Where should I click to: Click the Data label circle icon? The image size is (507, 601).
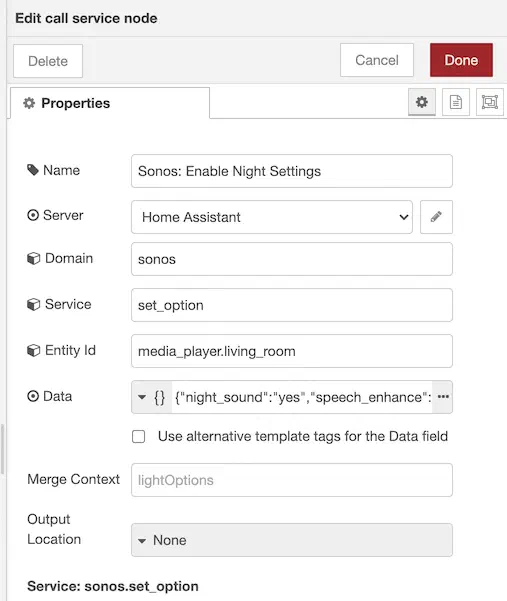[33, 396]
